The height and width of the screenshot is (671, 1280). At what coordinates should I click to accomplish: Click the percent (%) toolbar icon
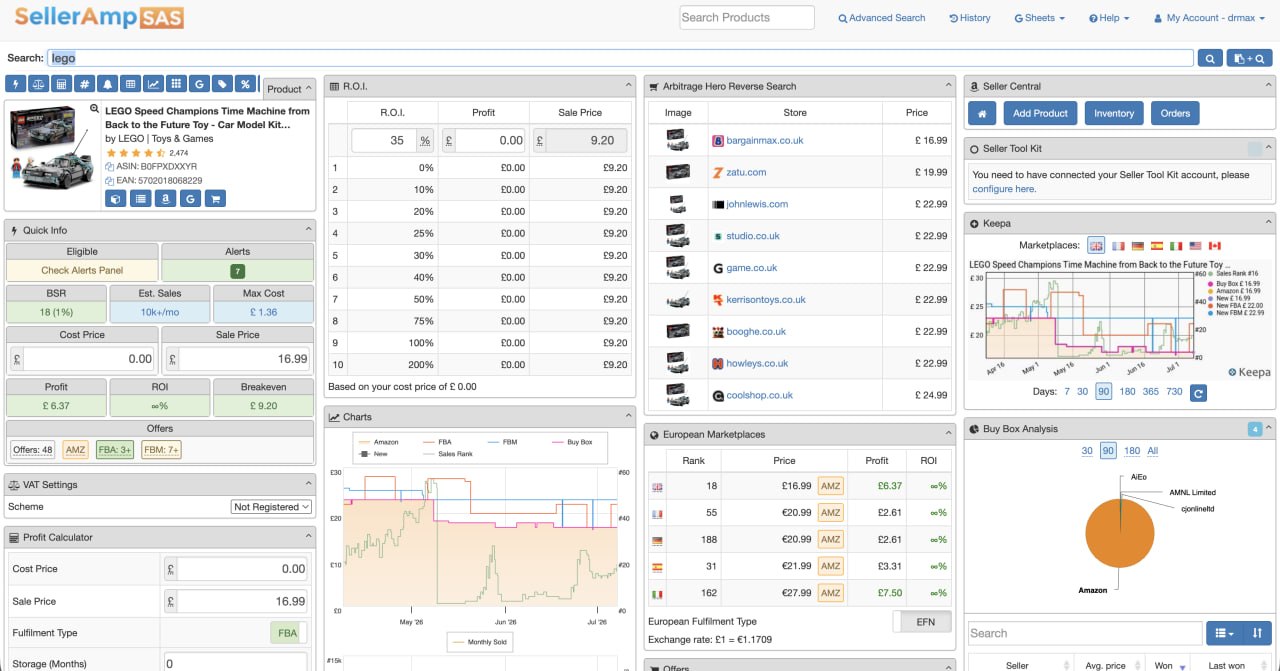pyautogui.click(x=246, y=84)
